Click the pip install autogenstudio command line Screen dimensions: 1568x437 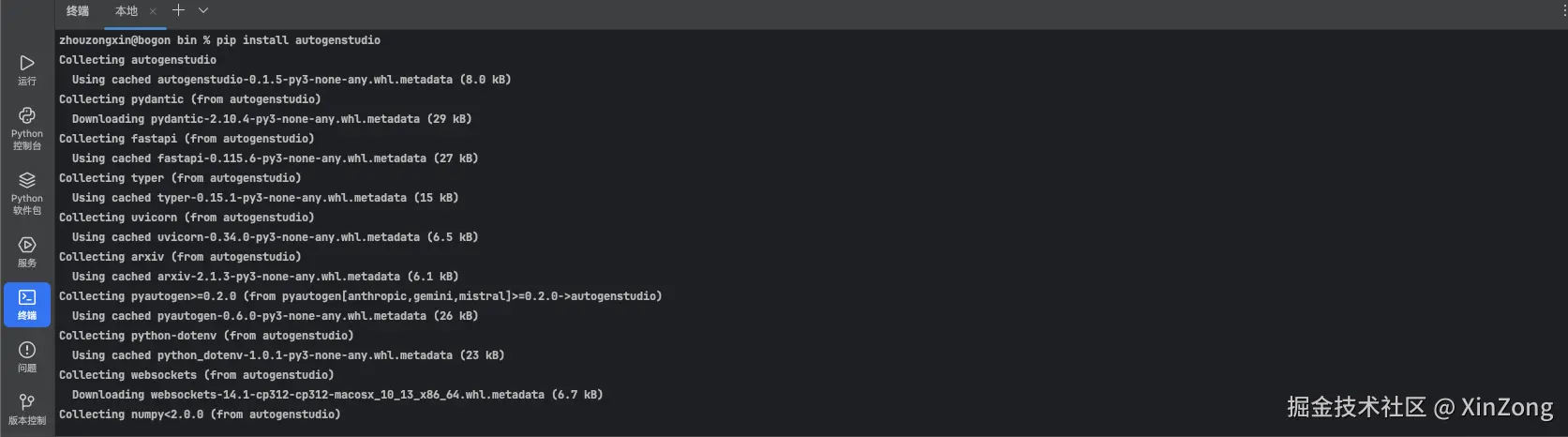coord(219,40)
